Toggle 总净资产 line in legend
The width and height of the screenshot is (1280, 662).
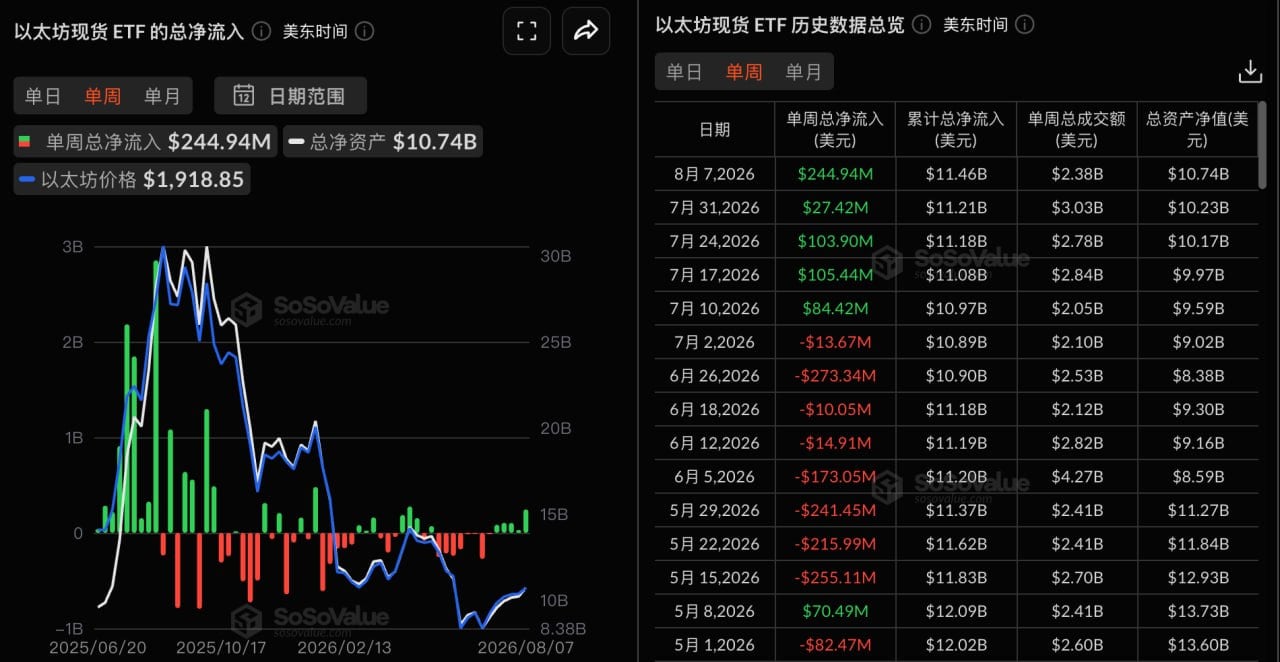coord(383,142)
